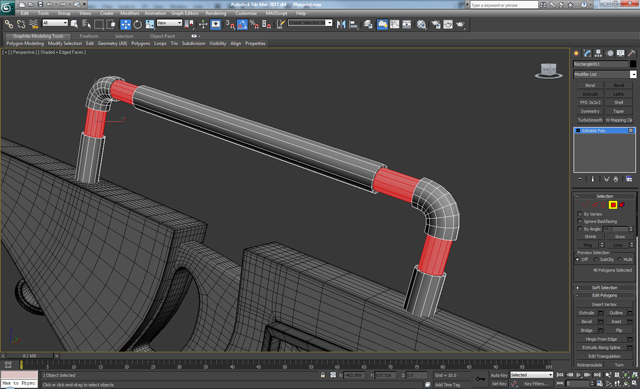Toggle the Ignore Backfacing checkbox
This screenshot has width=640, height=389.
pos(580,221)
